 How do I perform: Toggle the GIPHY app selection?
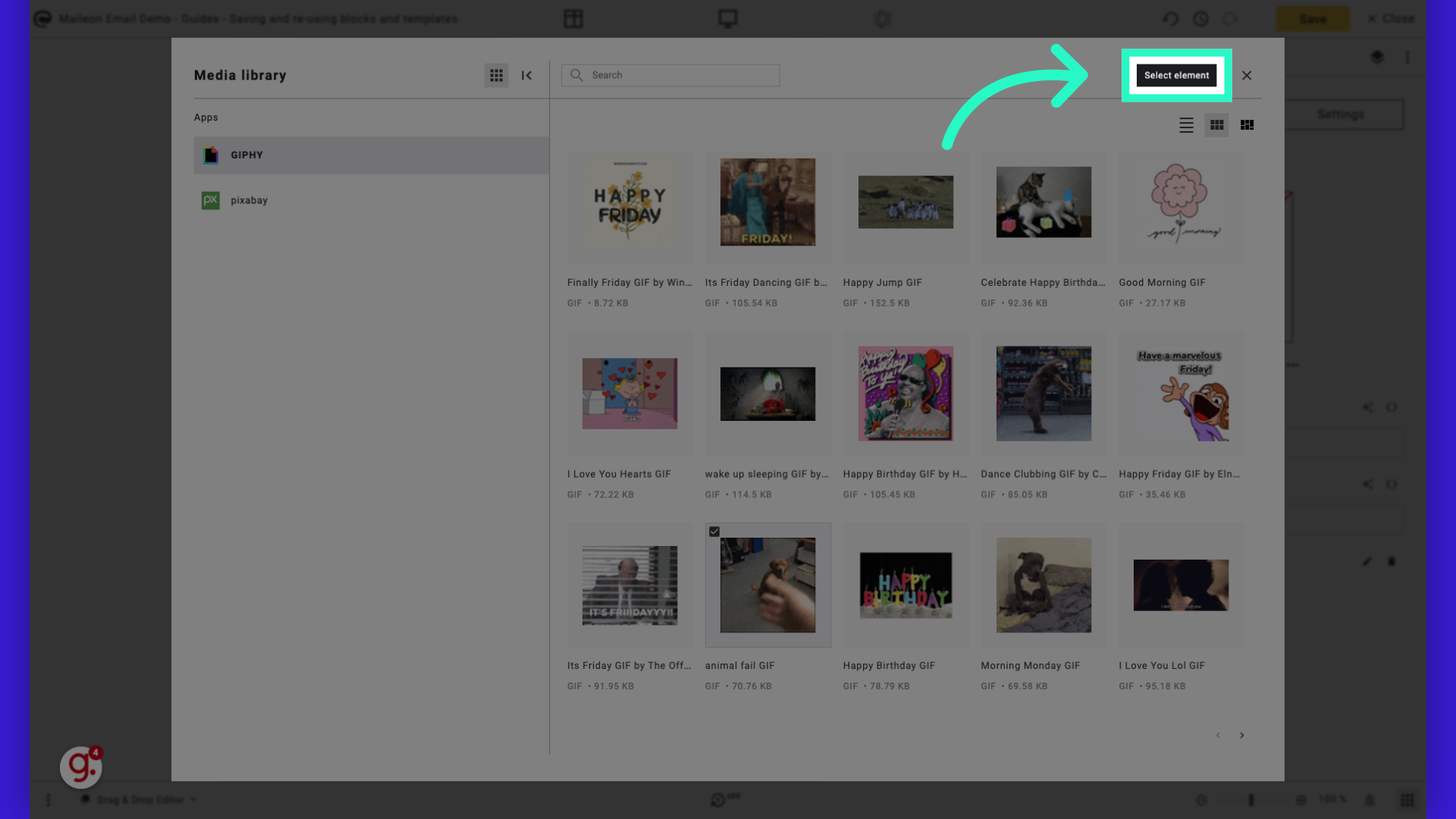(371, 154)
